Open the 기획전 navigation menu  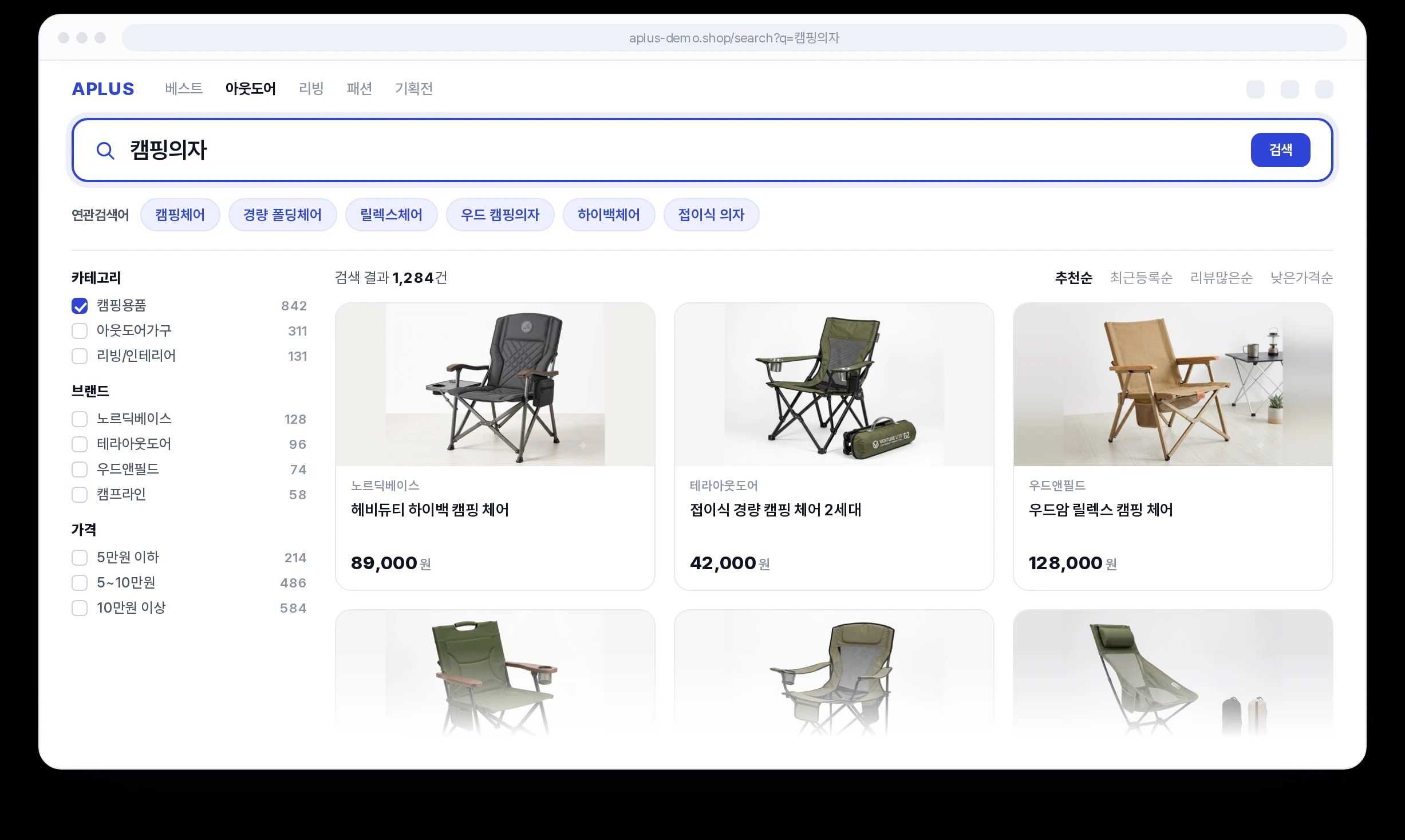[413, 89]
